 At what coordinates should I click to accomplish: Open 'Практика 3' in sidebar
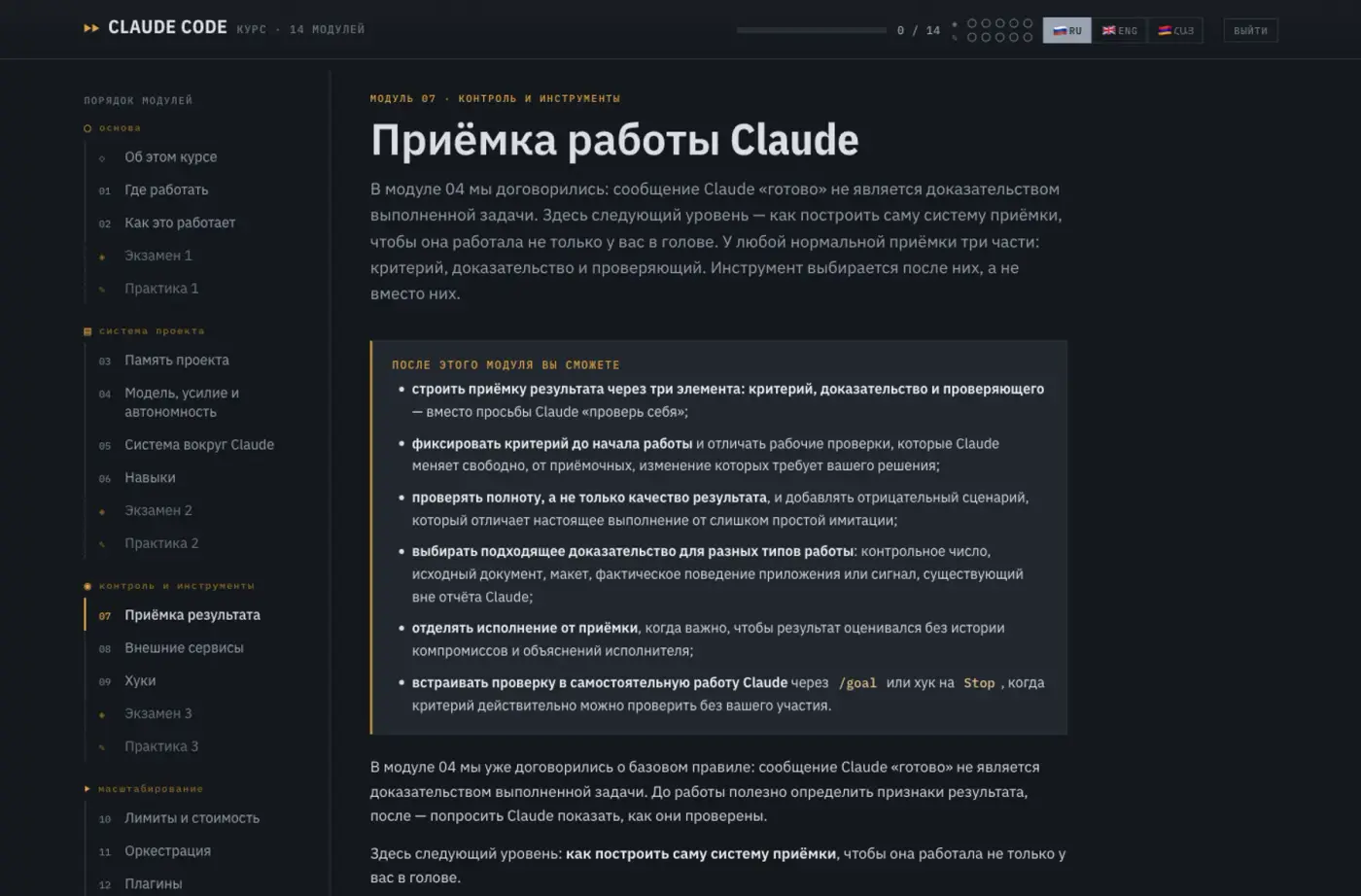(161, 746)
